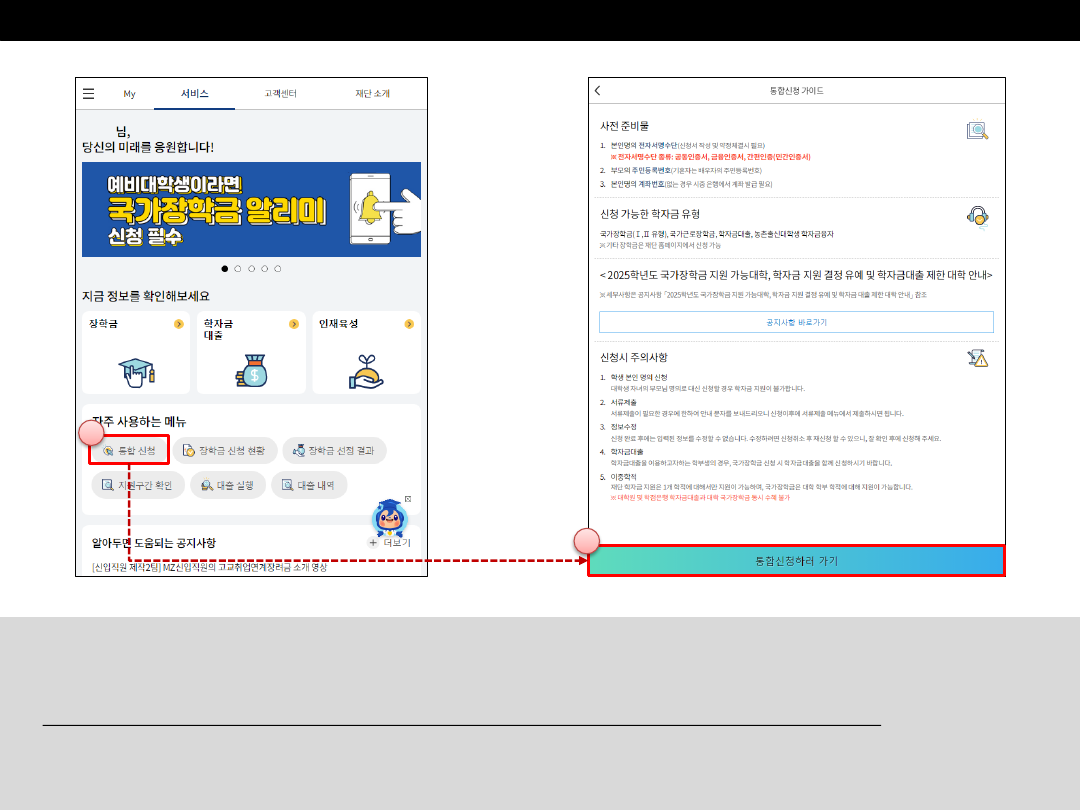Open the hamburger menu icon
The height and width of the screenshot is (810, 1080).
[89, 94]
